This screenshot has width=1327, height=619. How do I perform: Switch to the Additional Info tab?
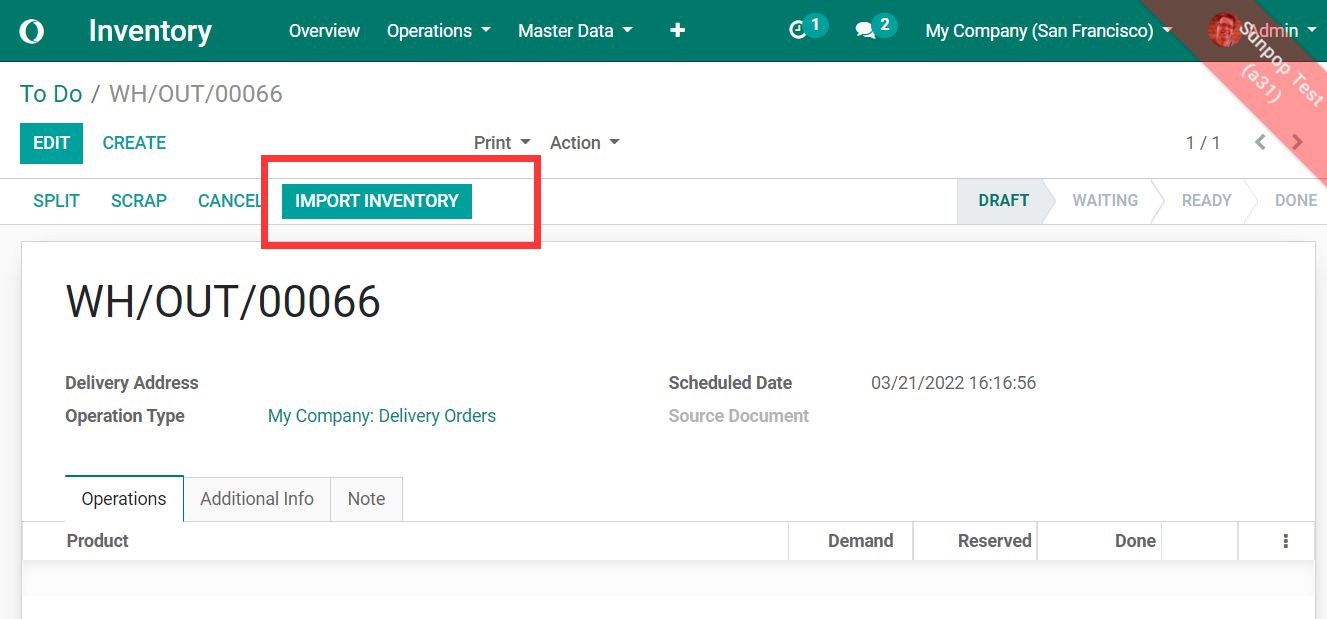coord(257,499)
